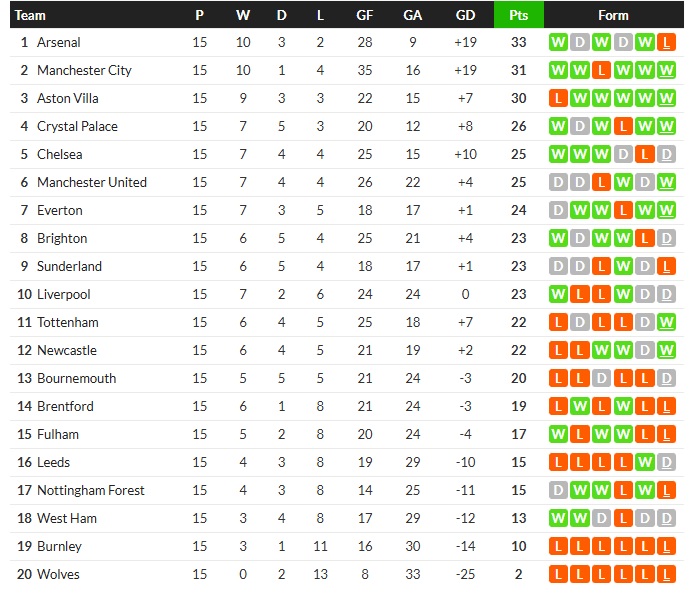
Task: Sort table by the Pts column header
Action: [518, 15]
